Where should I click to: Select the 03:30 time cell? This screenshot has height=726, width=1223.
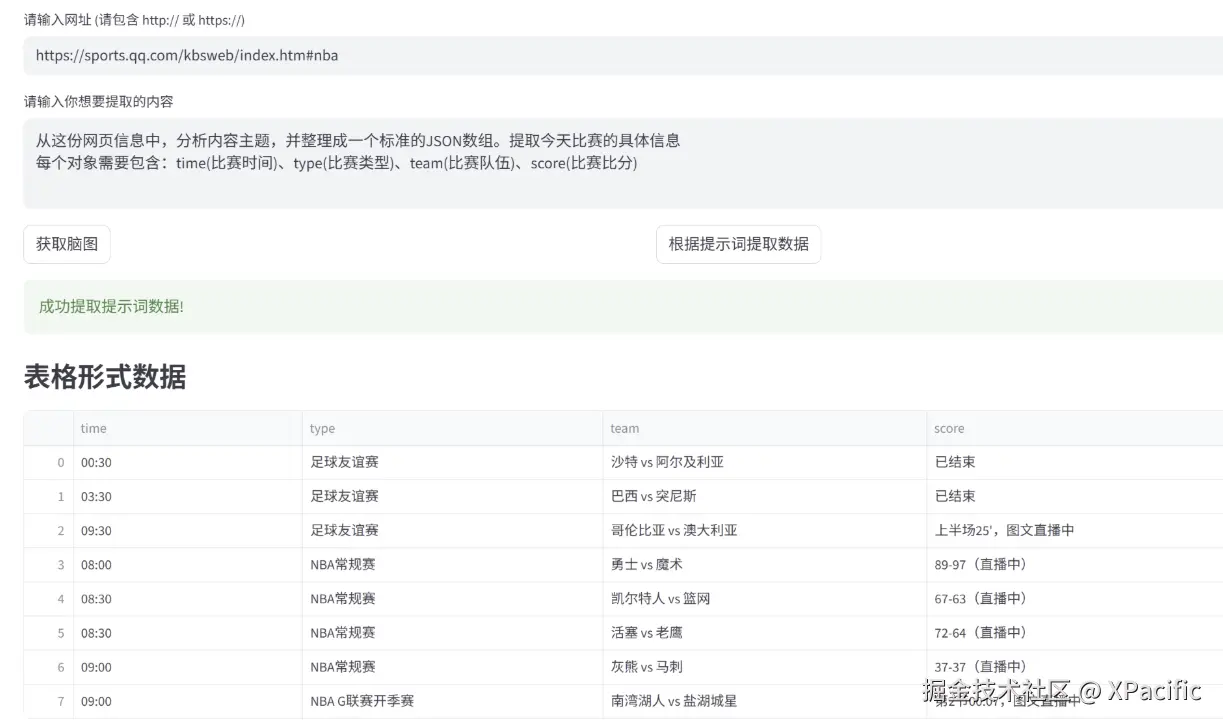pyautogui.click(x=188, y=496)
